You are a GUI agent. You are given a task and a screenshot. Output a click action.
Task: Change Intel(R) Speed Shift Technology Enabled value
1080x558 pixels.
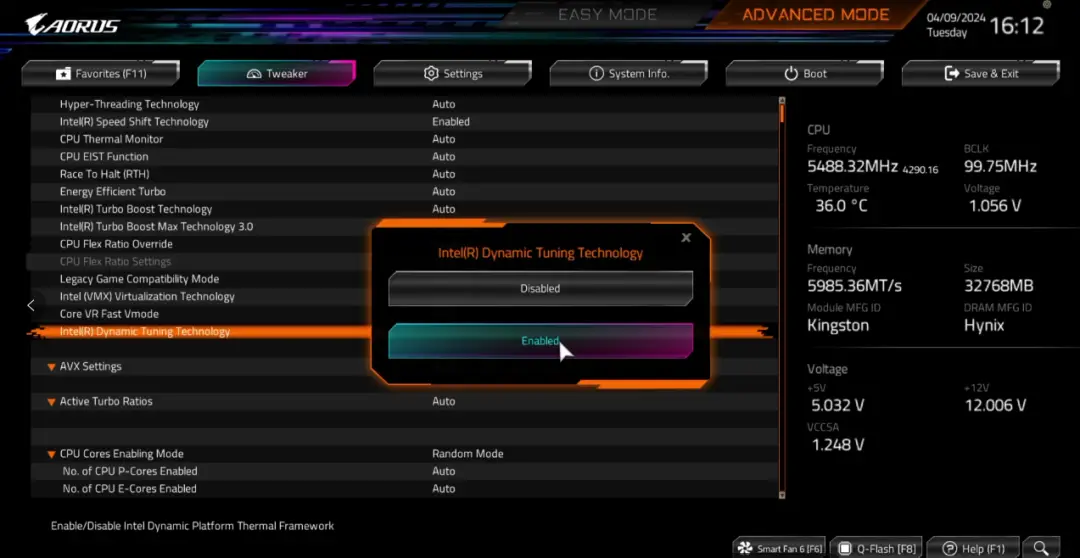point(451,122)
